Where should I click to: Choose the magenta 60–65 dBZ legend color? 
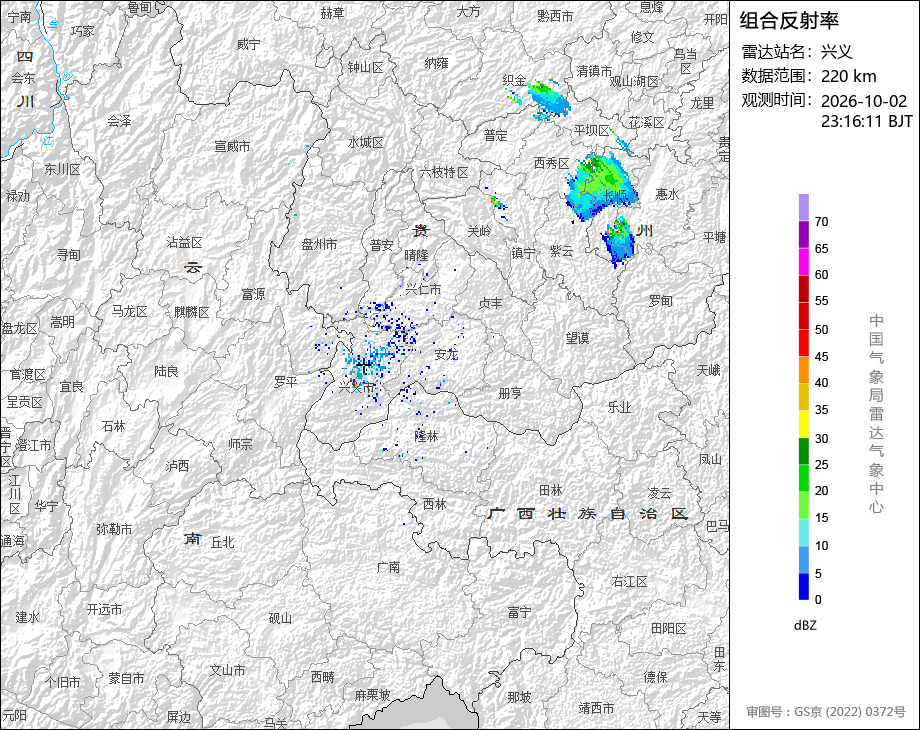(803, 261)
